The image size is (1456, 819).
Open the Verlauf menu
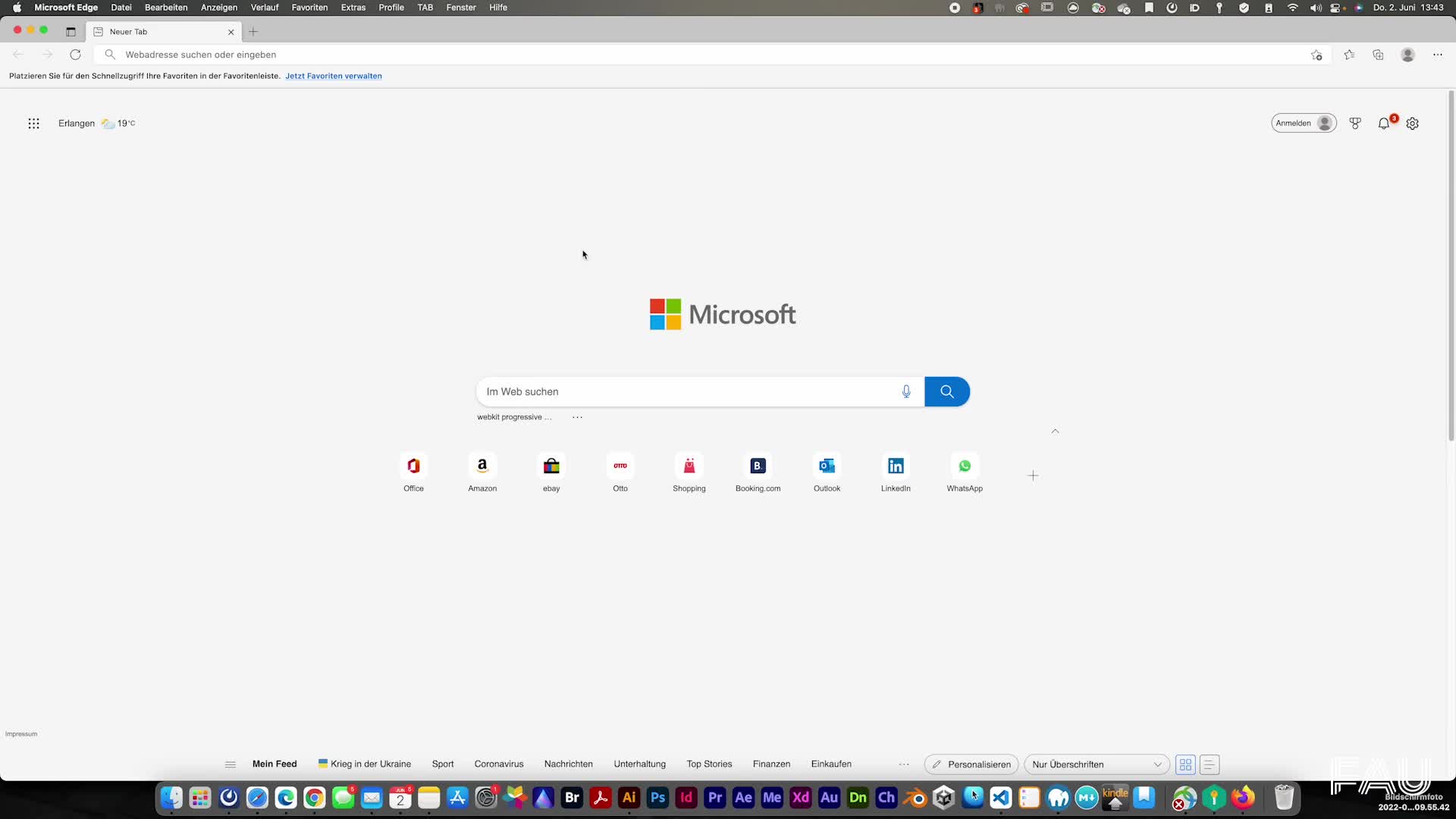pos(264,7)
